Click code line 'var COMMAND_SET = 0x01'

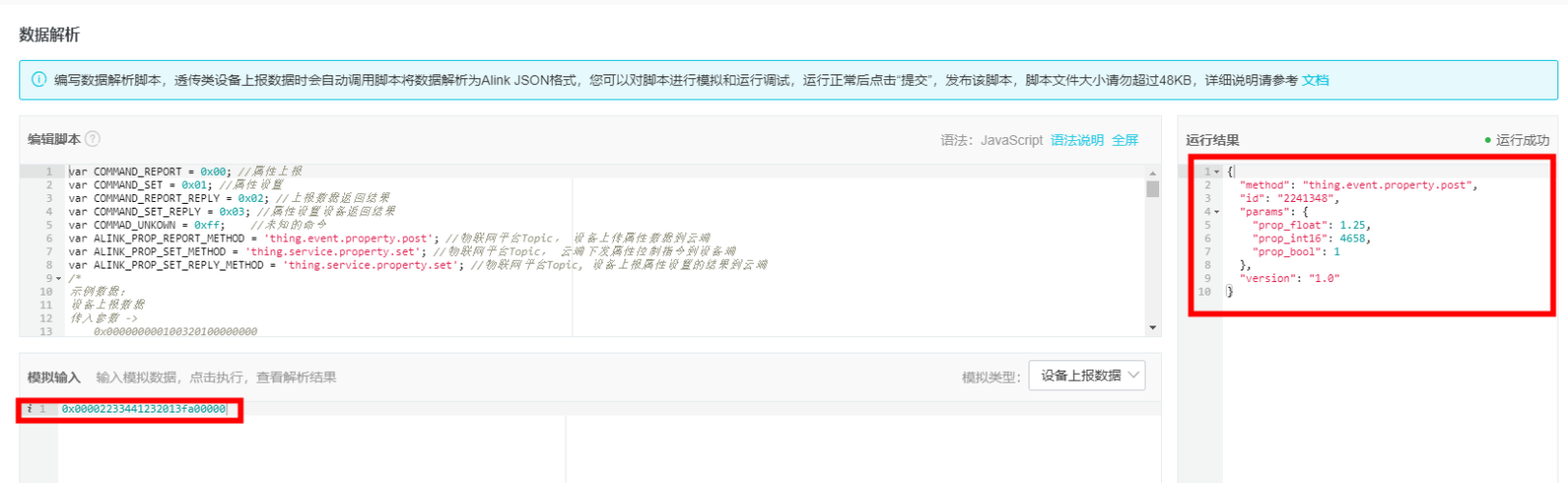point(176,185)
